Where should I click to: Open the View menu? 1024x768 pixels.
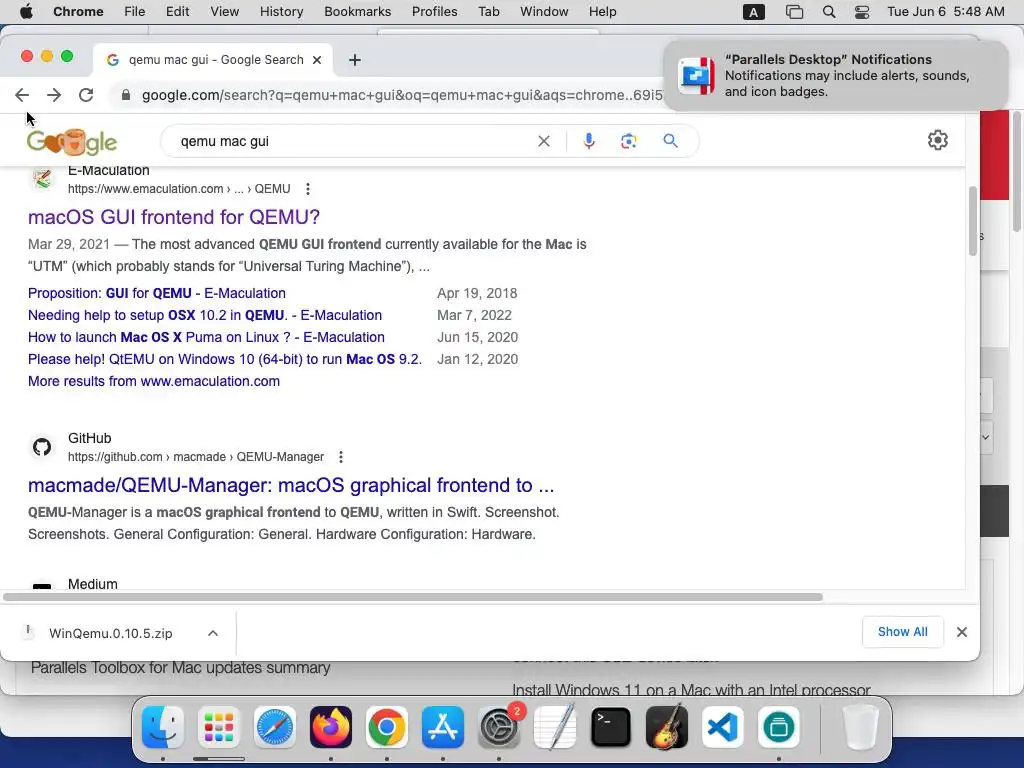pos(224,12)
